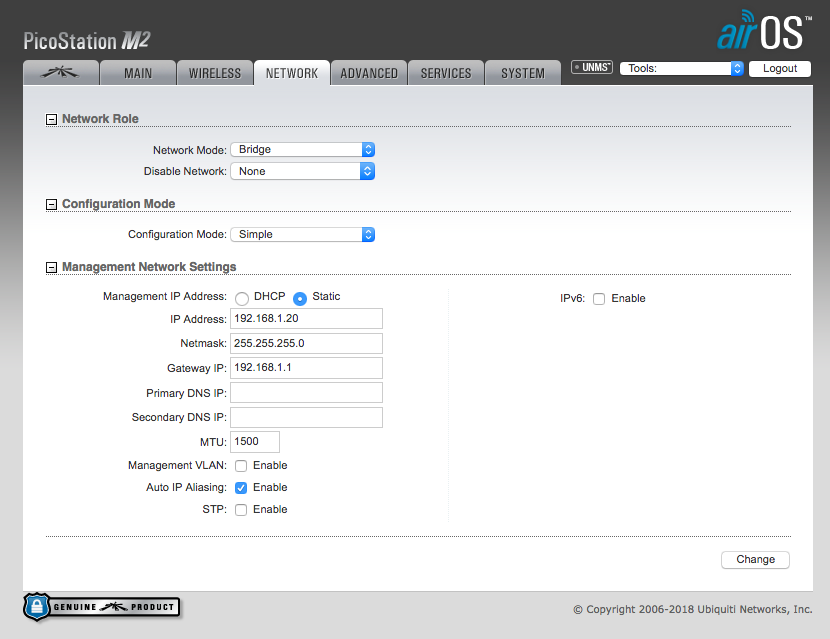Collapse Management Network Settings section
This screenshot has height=639, width=830.
(51, 267)
